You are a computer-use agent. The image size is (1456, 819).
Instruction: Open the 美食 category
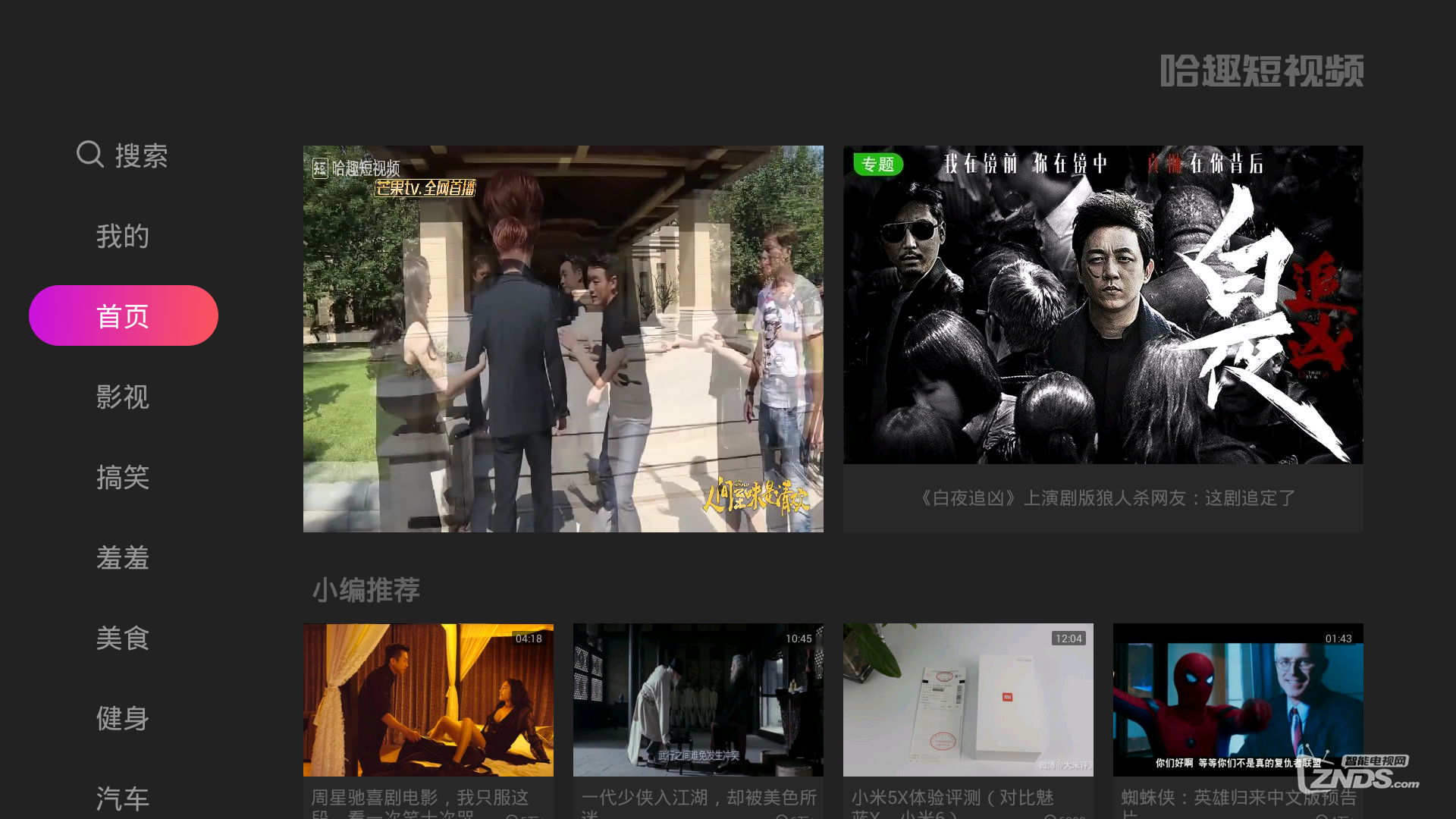pos(123,638)
